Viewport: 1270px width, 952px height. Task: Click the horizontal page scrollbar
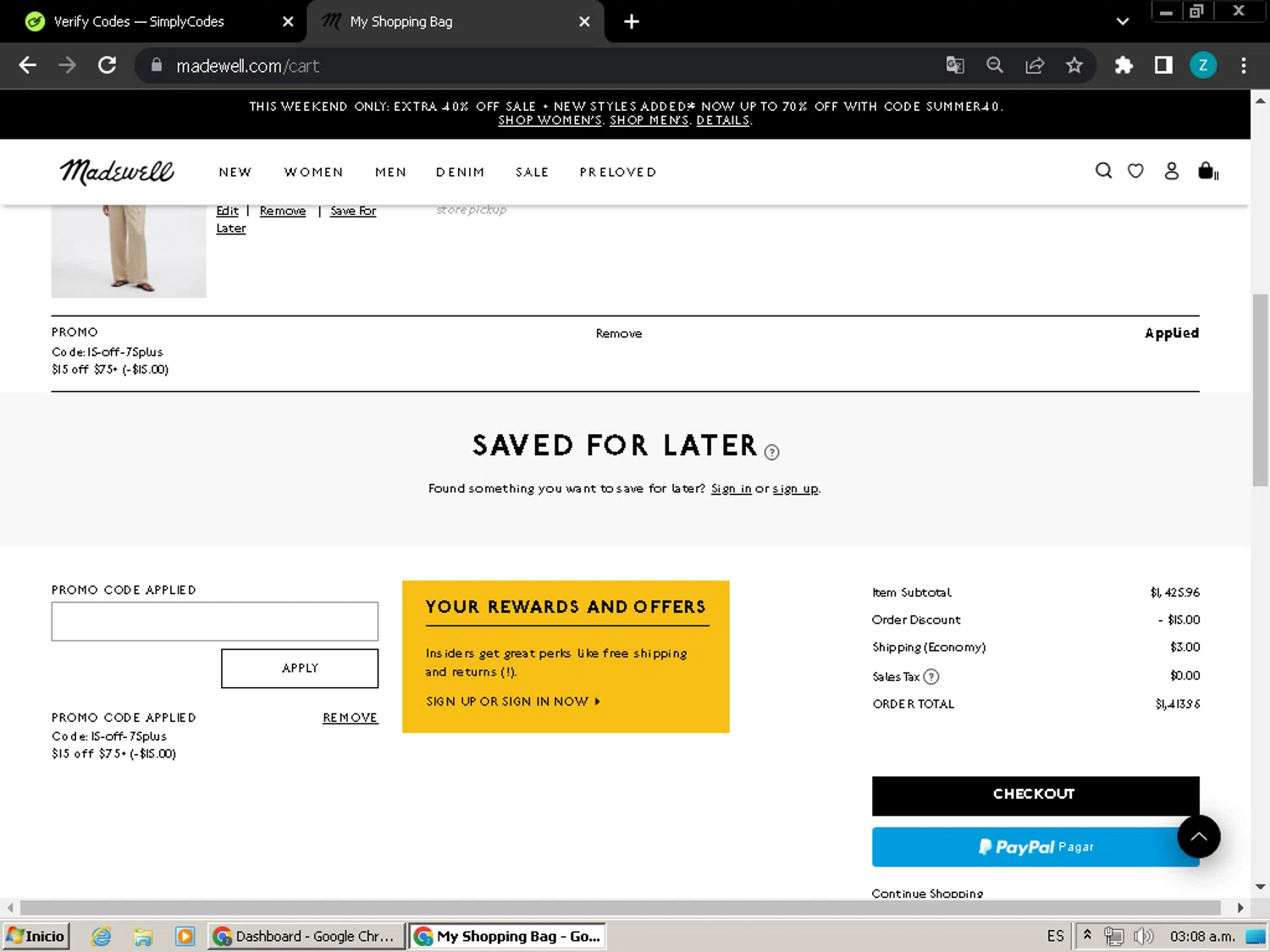620,907
